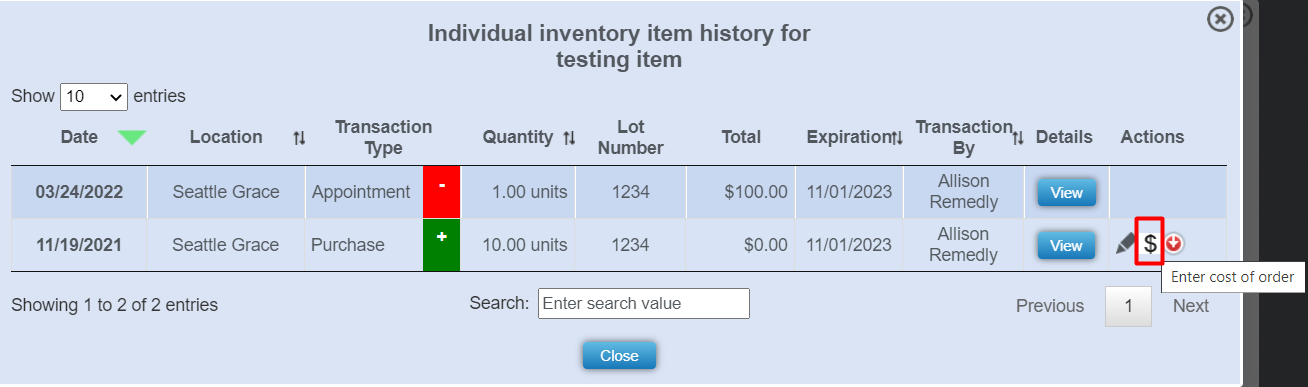Viewport: 1308px width, 387px height.
Task: View details of the Purchase transaction
Action: point(1066,245)
